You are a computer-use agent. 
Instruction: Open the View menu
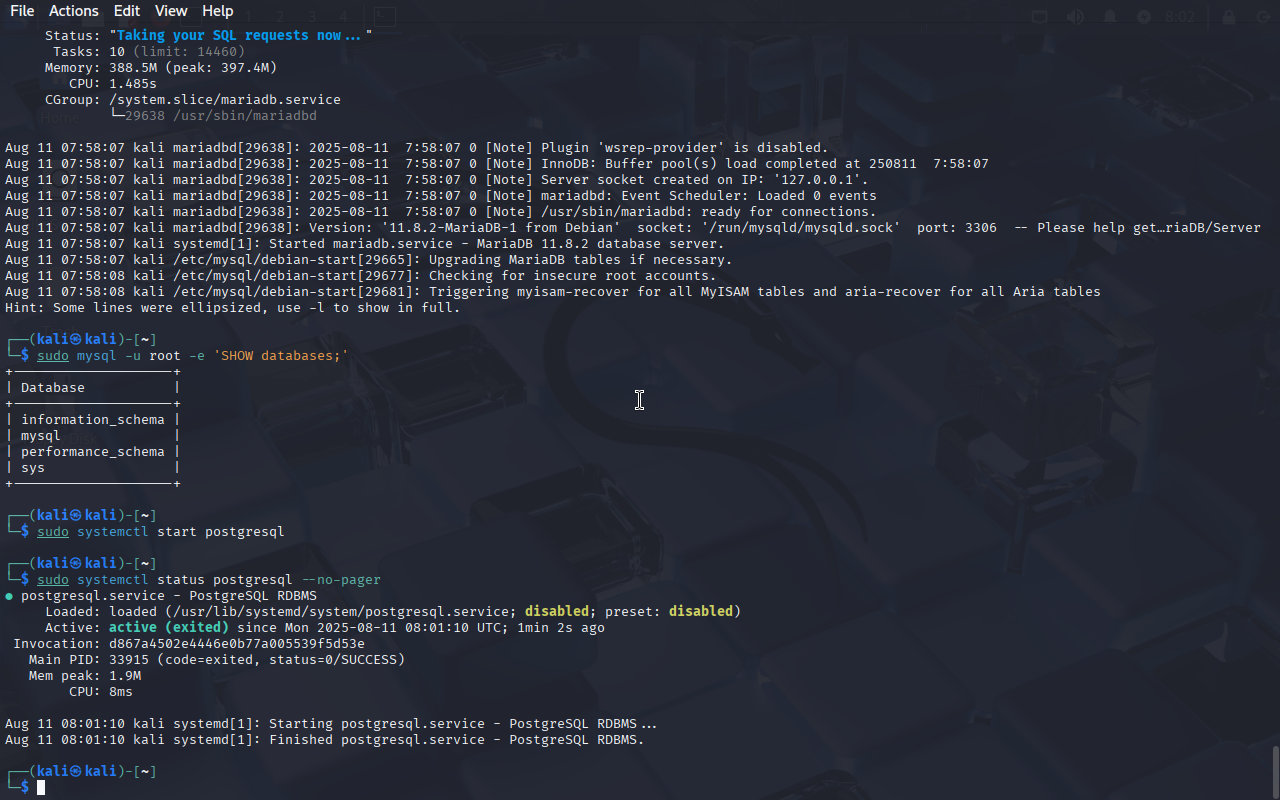pos(171,11)
